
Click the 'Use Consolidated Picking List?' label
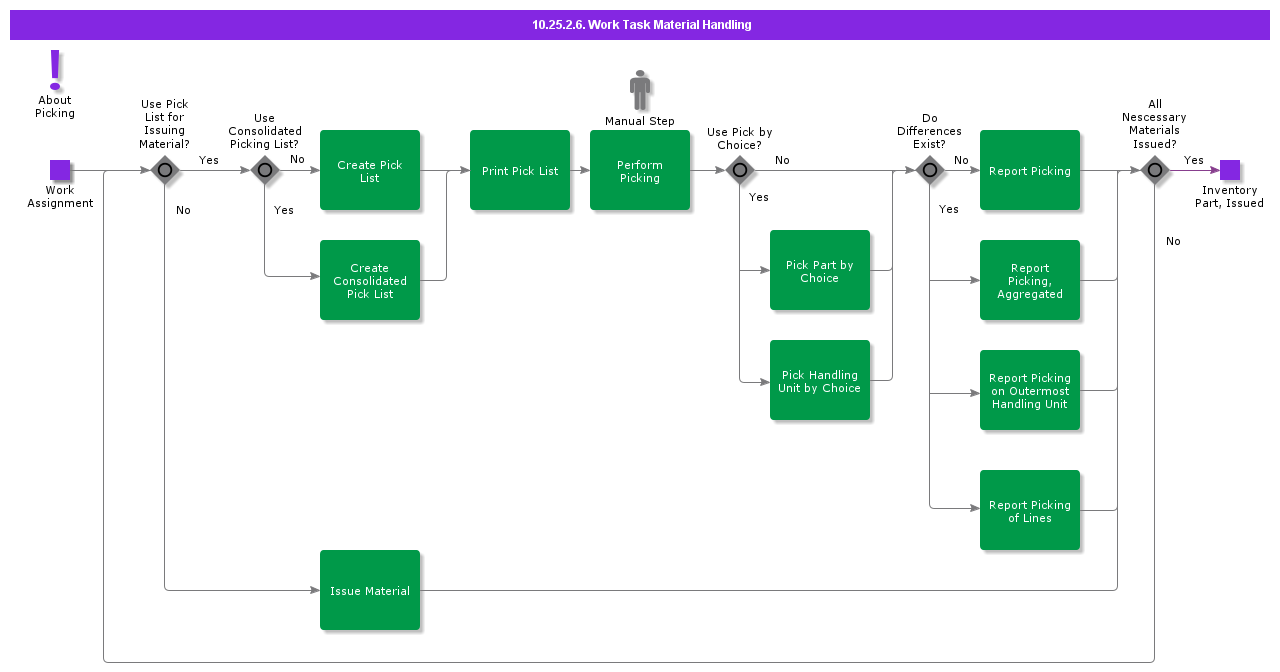click(265, 131)
